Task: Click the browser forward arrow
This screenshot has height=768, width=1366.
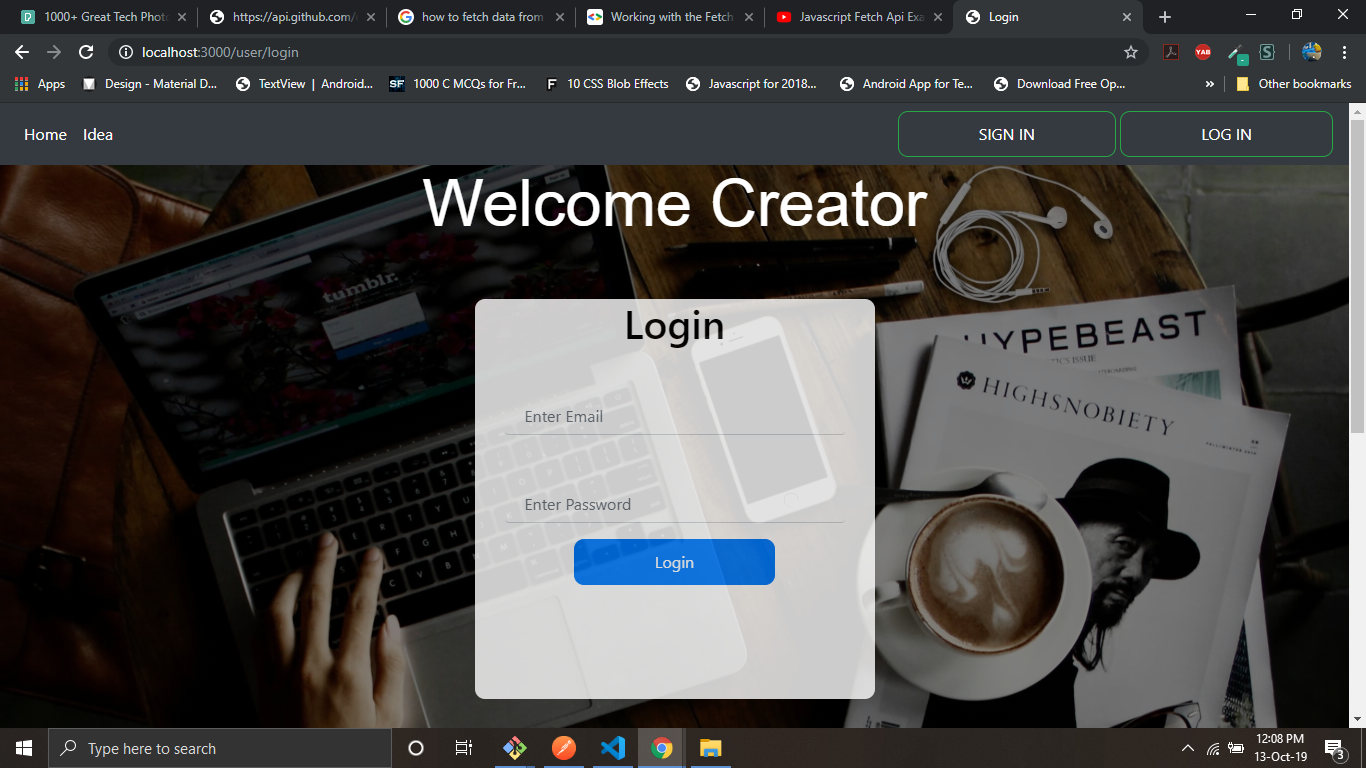Action: click(x=54, y=52)
